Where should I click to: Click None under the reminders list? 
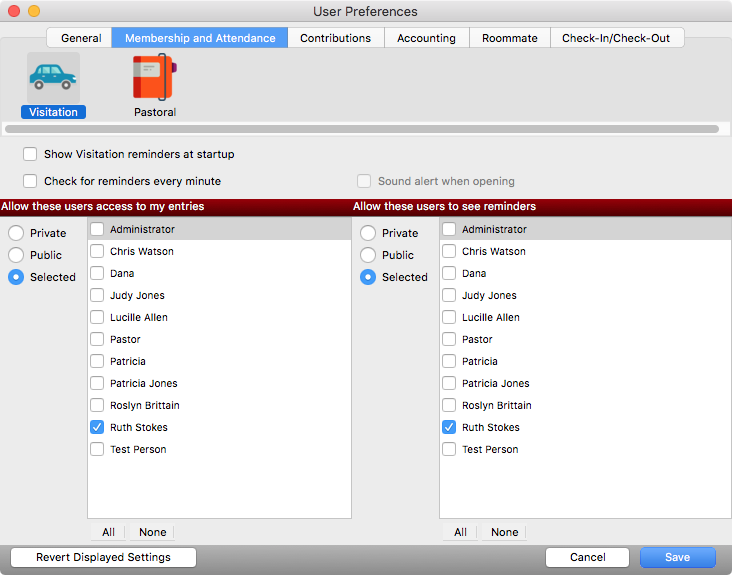pyautogui.click(x=504, y=532)
